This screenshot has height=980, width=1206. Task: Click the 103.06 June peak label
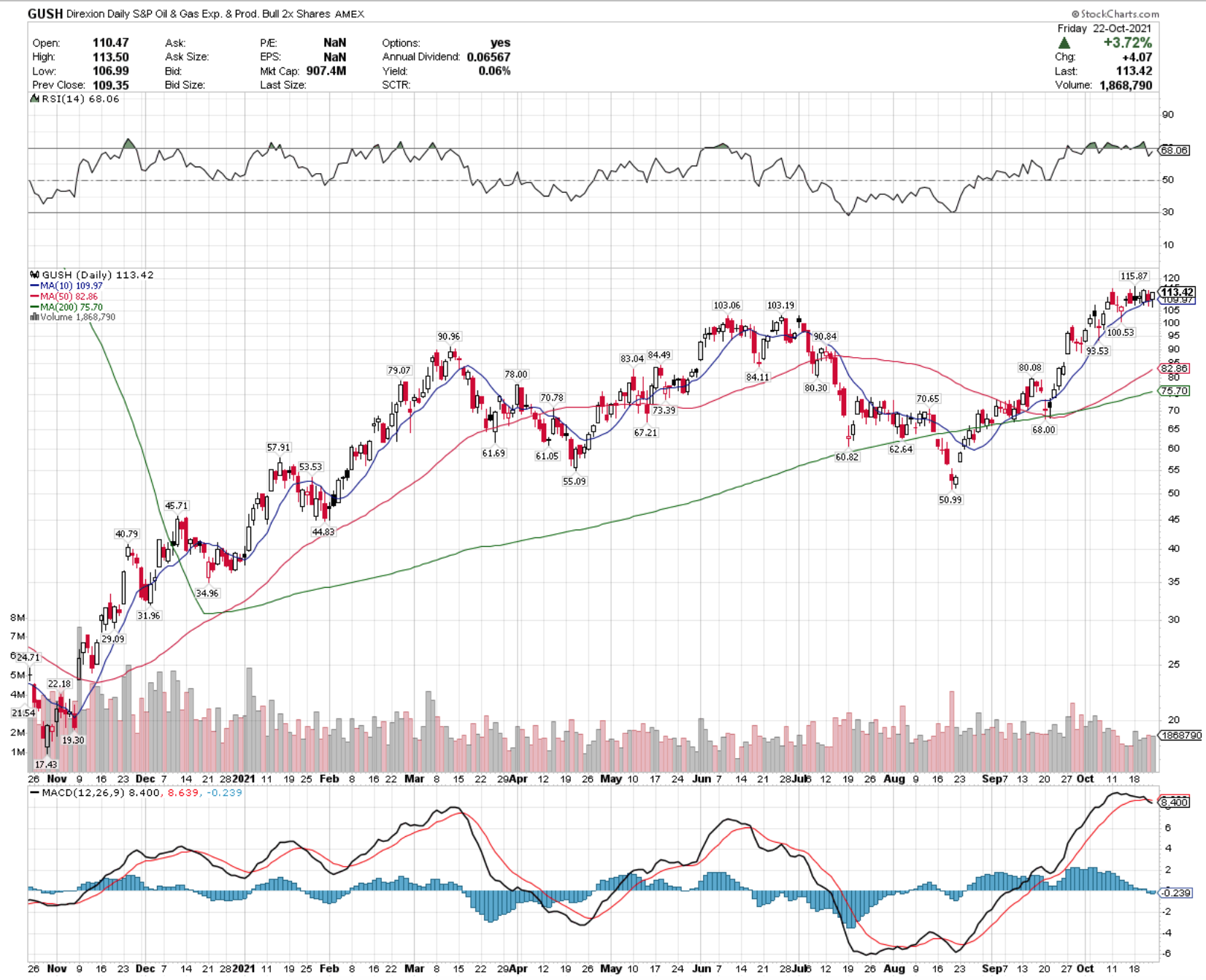(x=726, y=305)
